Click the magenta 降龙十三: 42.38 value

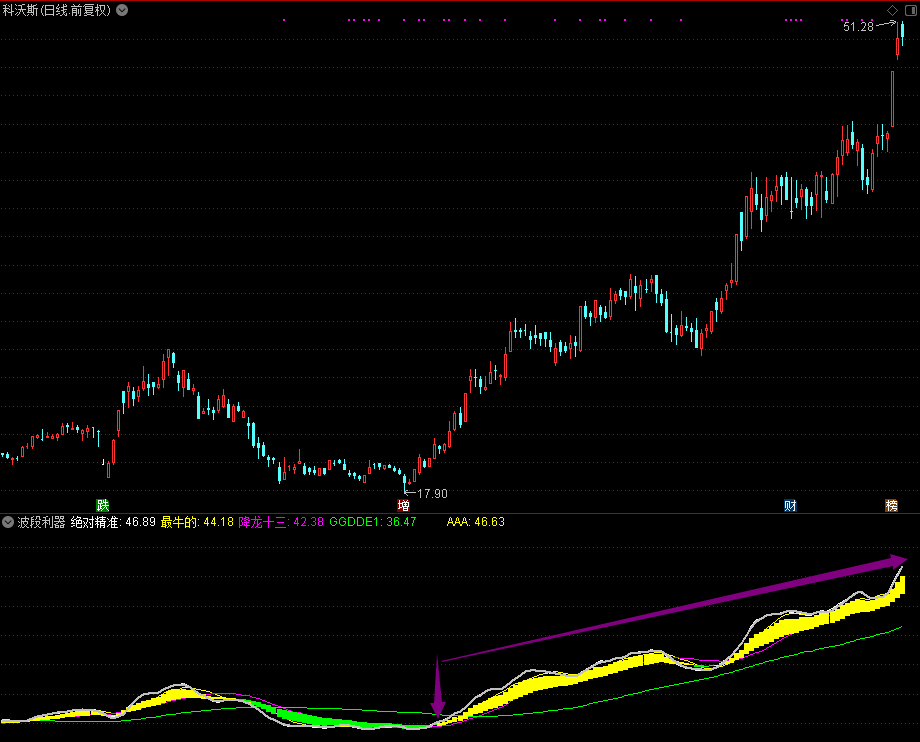281,522
